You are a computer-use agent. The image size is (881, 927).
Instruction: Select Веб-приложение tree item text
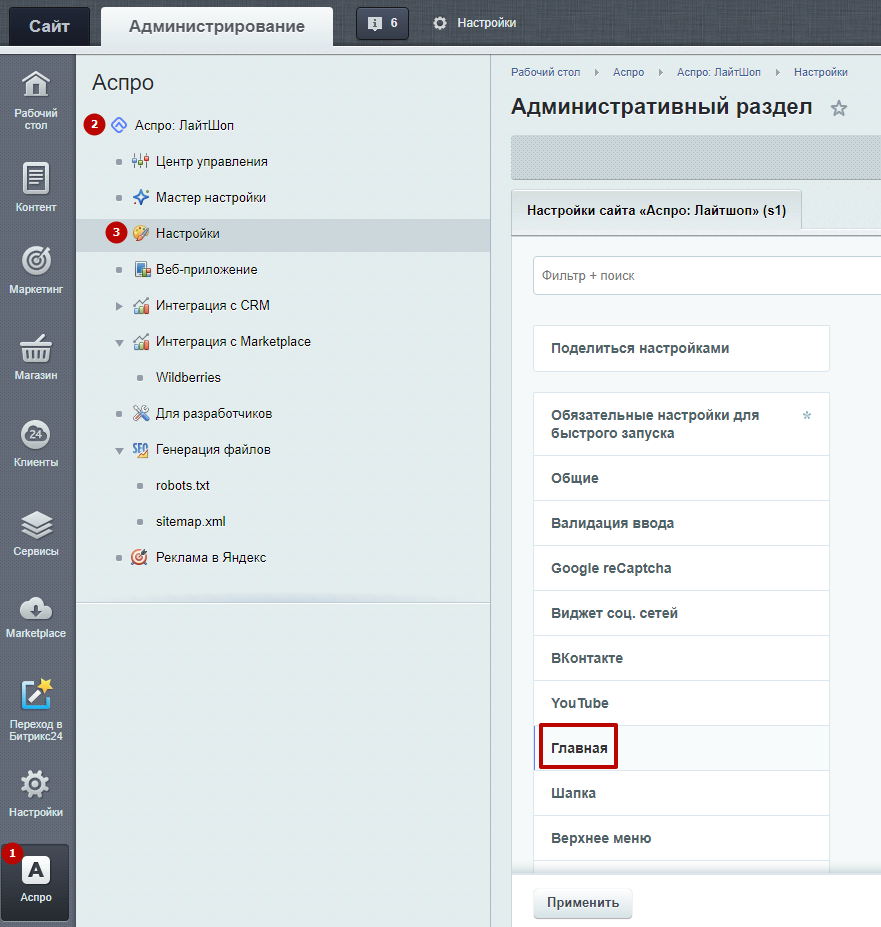(x=206, y=270)
